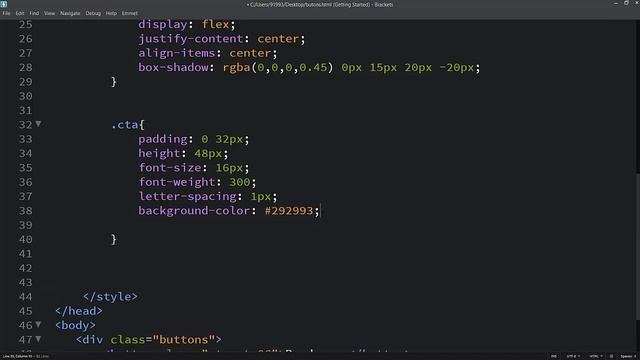Click the Brackets app icon in title bar

pyautogui.click(x=4, y=4)
